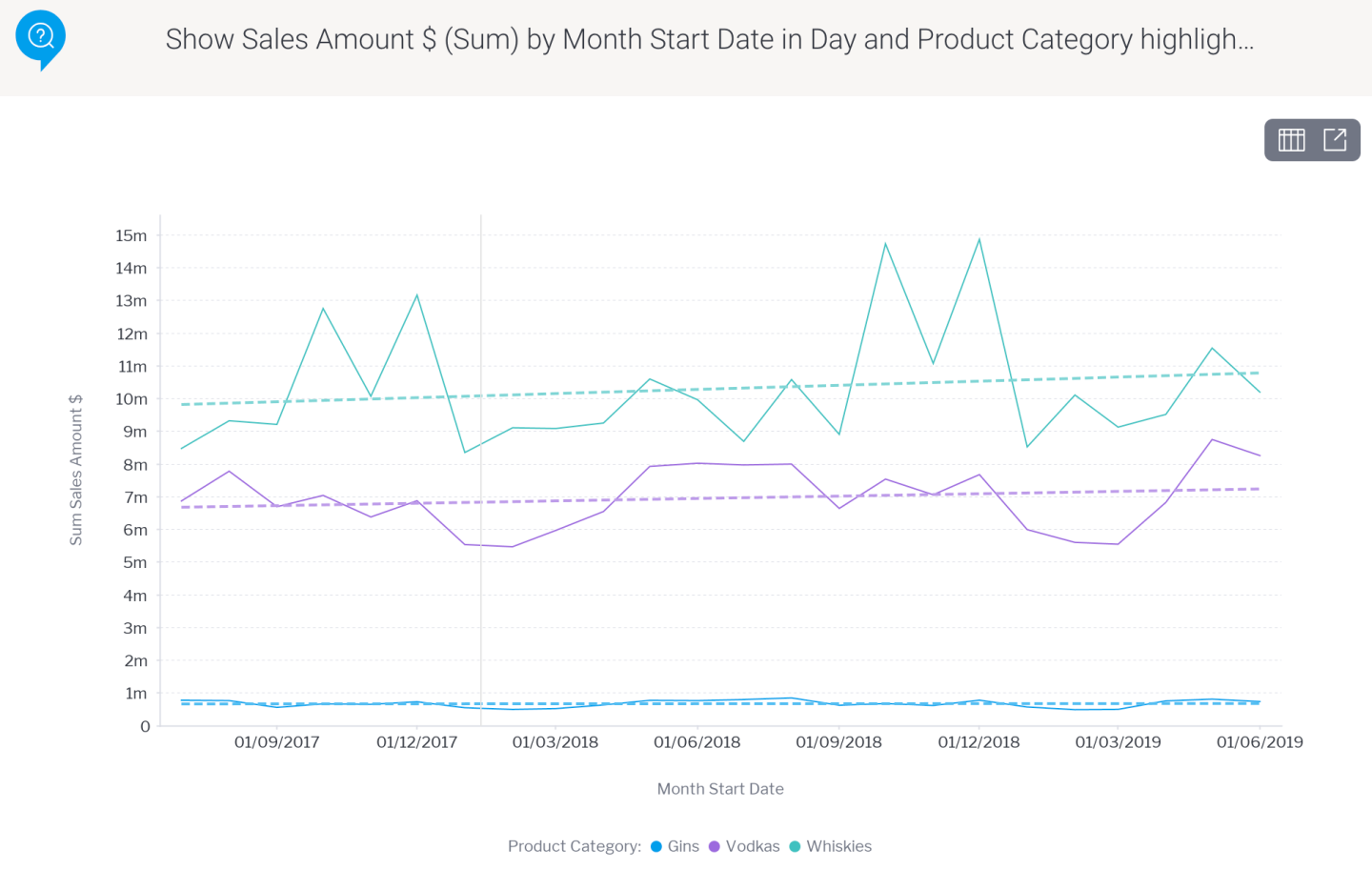Click the Sum Sales Amount $ axis title
1372x870 pixels.
click(76, 470)
